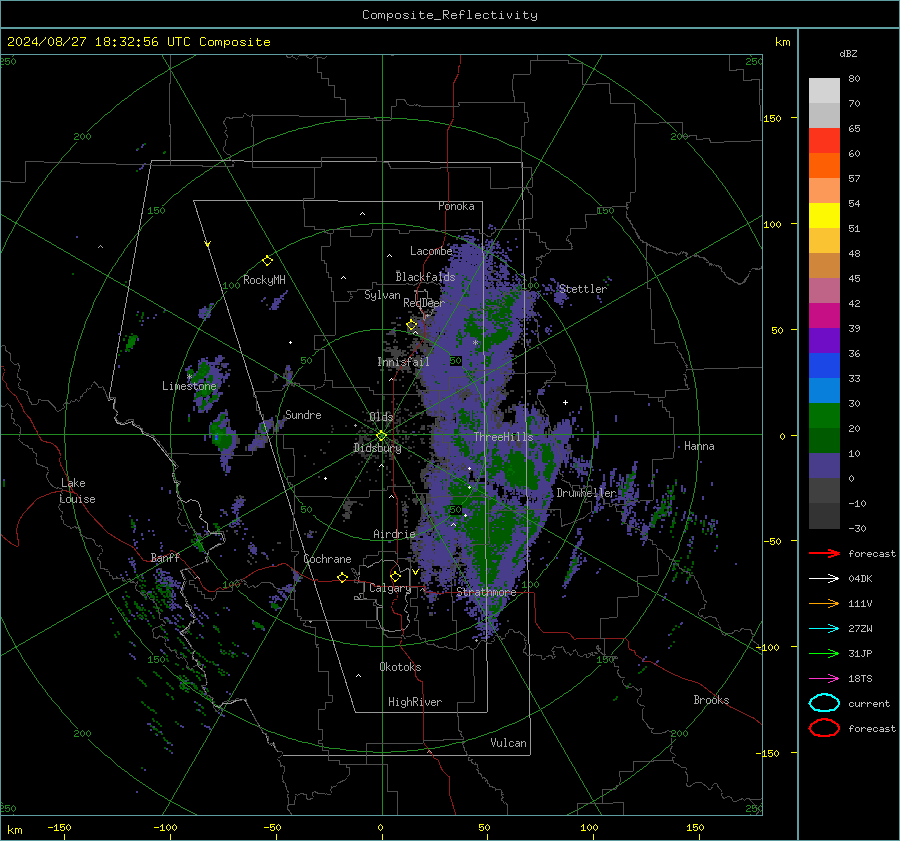Click 'forecast' label beside the red arrow
Image resolution: width=900 pixels, height=841 pixels.
click(x=872, y=553)
